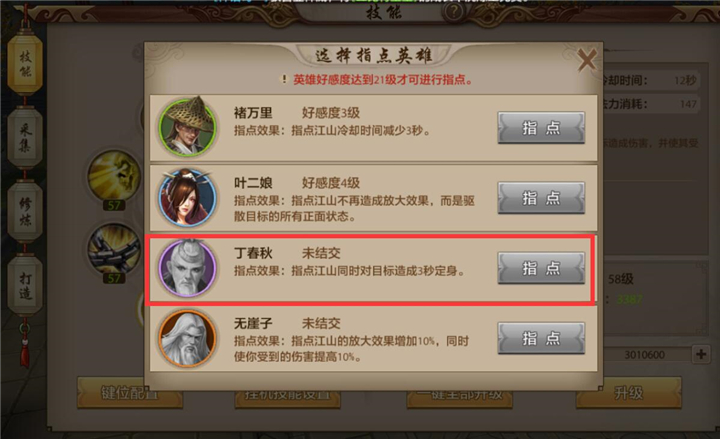This screenshot has width=720, height=439.
Task: Click 褚万里 hero portrait with straw hat
Action: [x=187, y=127]
